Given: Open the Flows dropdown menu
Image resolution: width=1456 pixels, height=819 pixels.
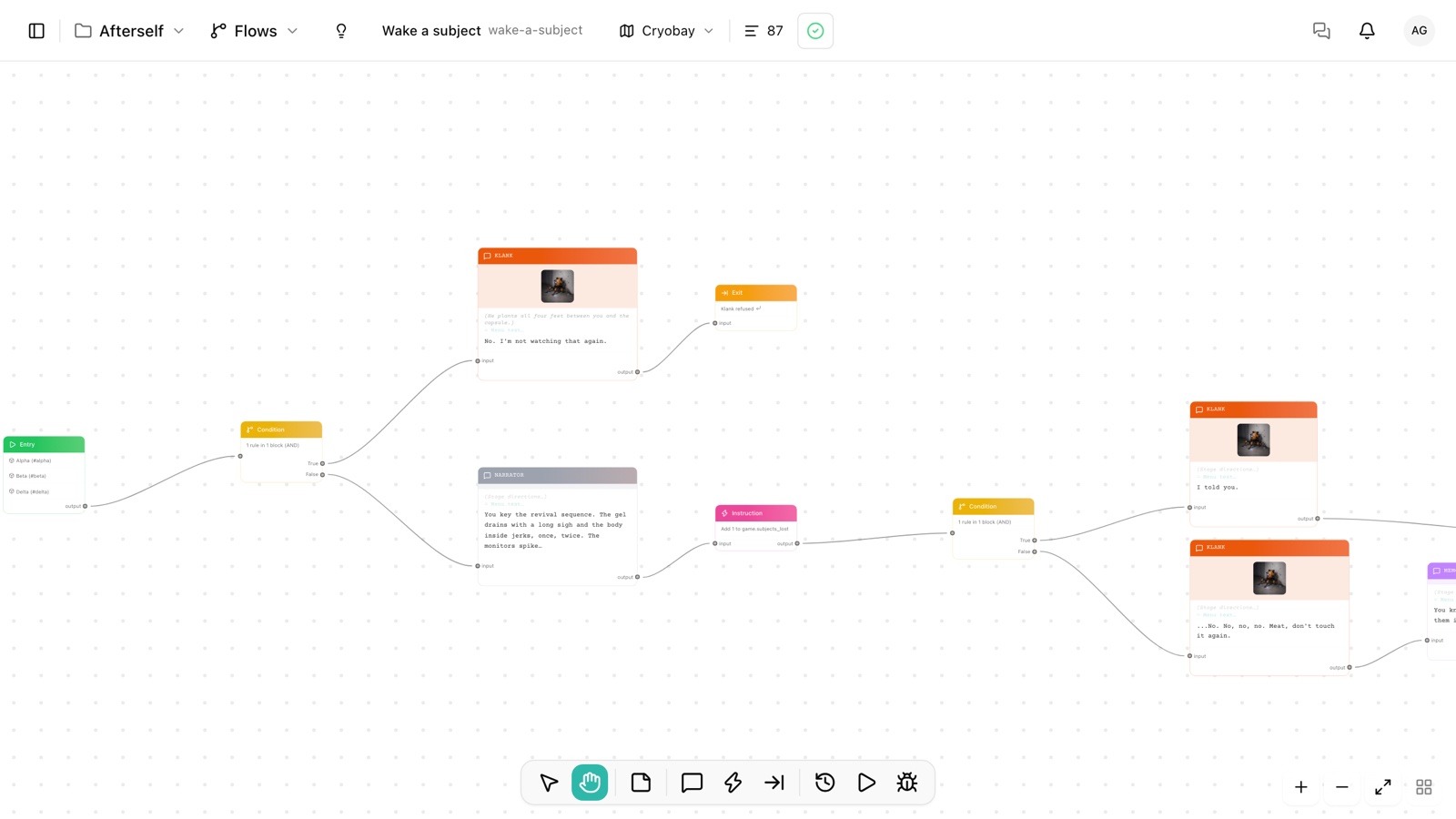Looking at the screenshot, I should point(254,31).
